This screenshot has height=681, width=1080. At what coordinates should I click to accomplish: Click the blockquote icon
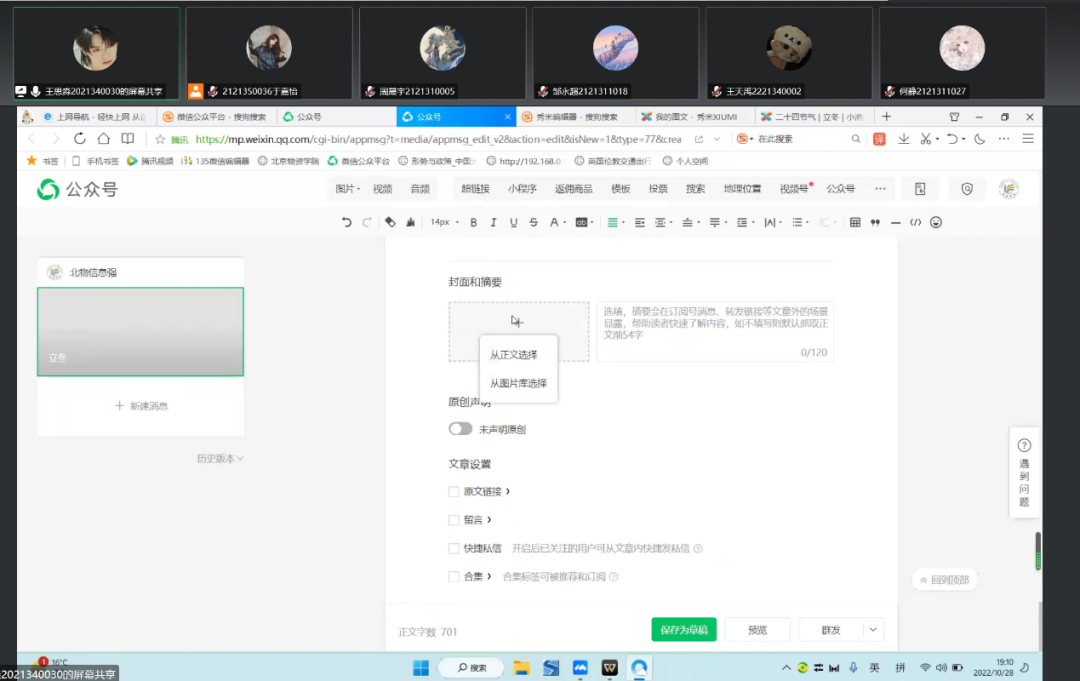(x=875, y=222)
